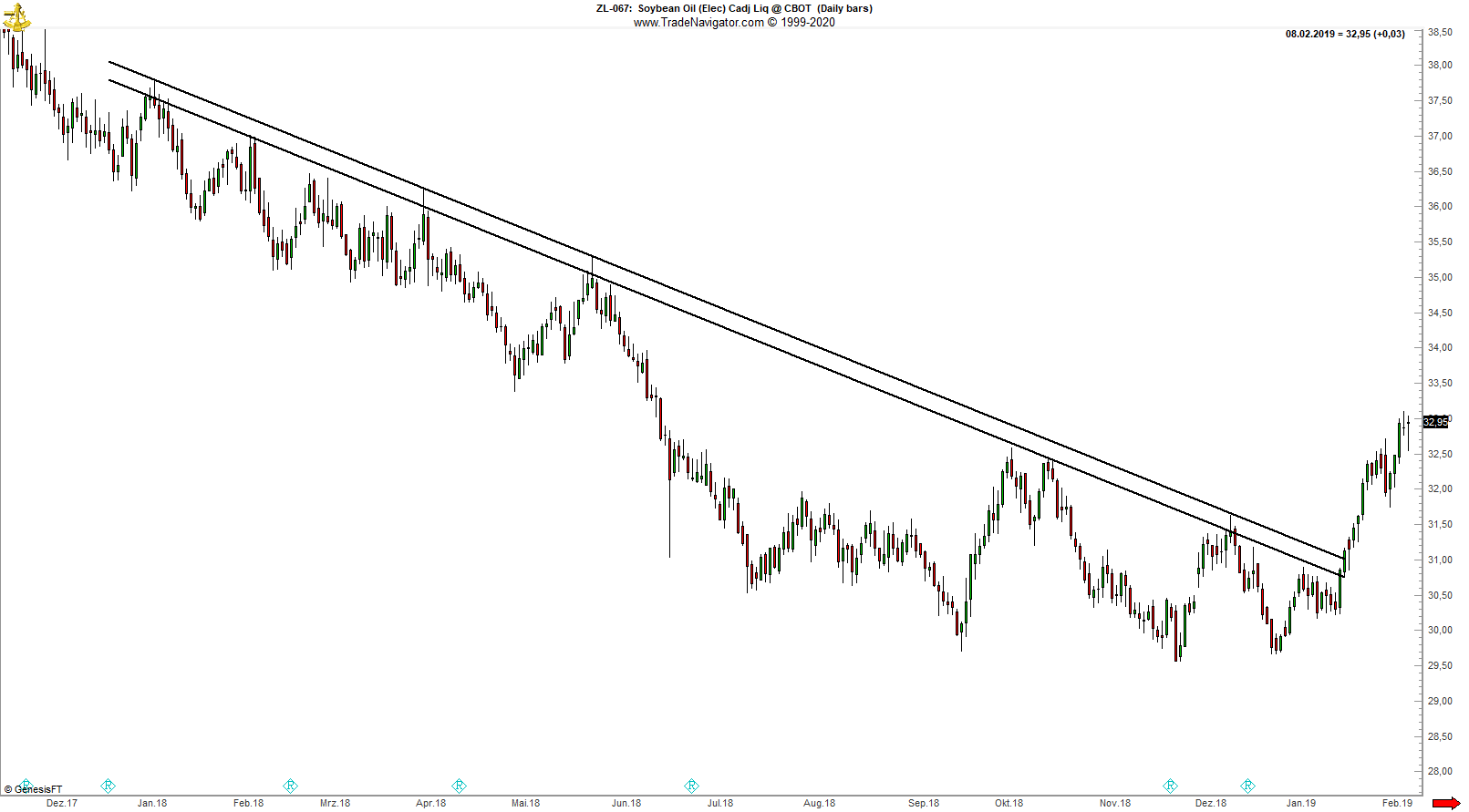Click the 34,00 price axis label

click(1440, 347)
